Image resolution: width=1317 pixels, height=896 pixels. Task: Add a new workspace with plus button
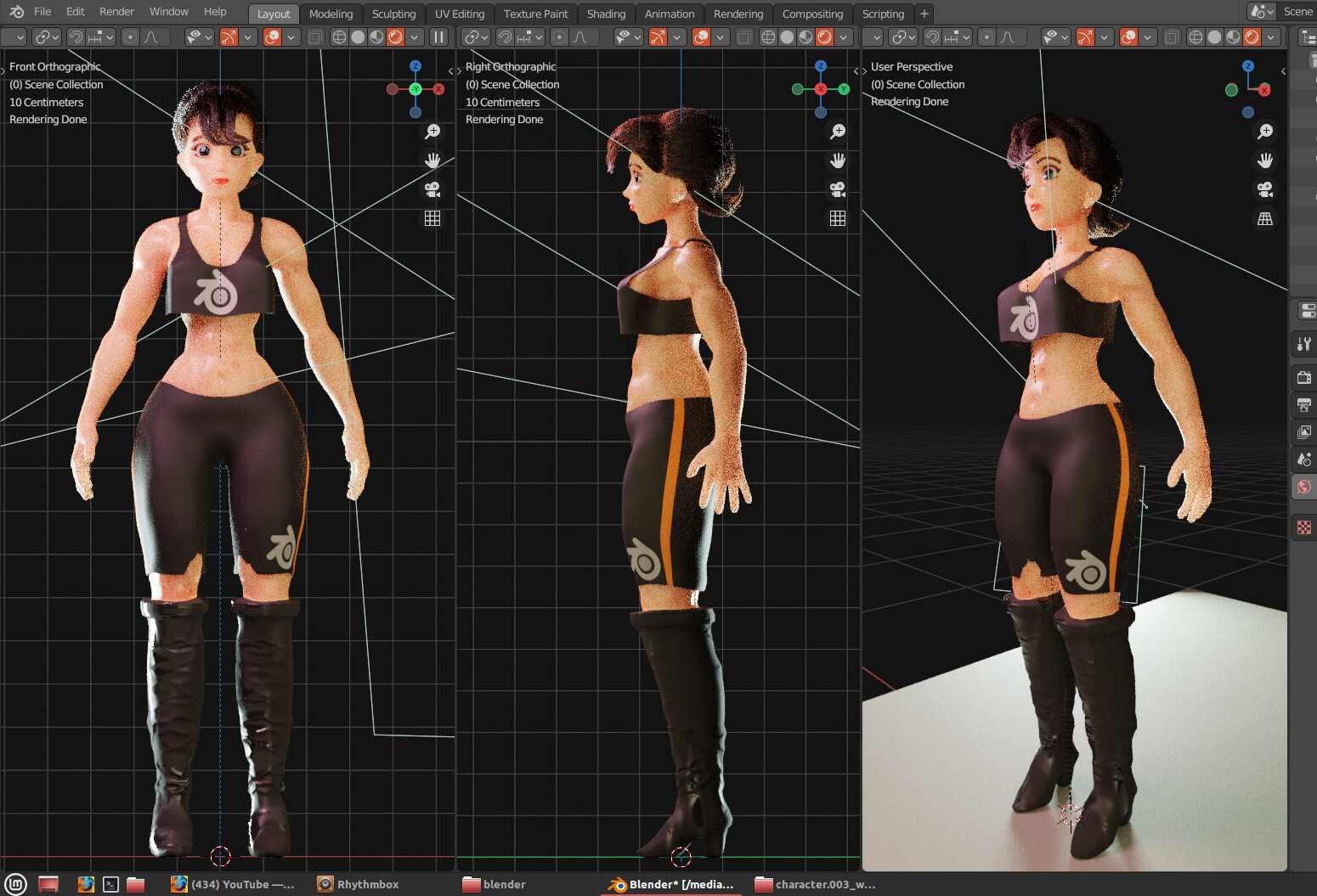[924, 14]
